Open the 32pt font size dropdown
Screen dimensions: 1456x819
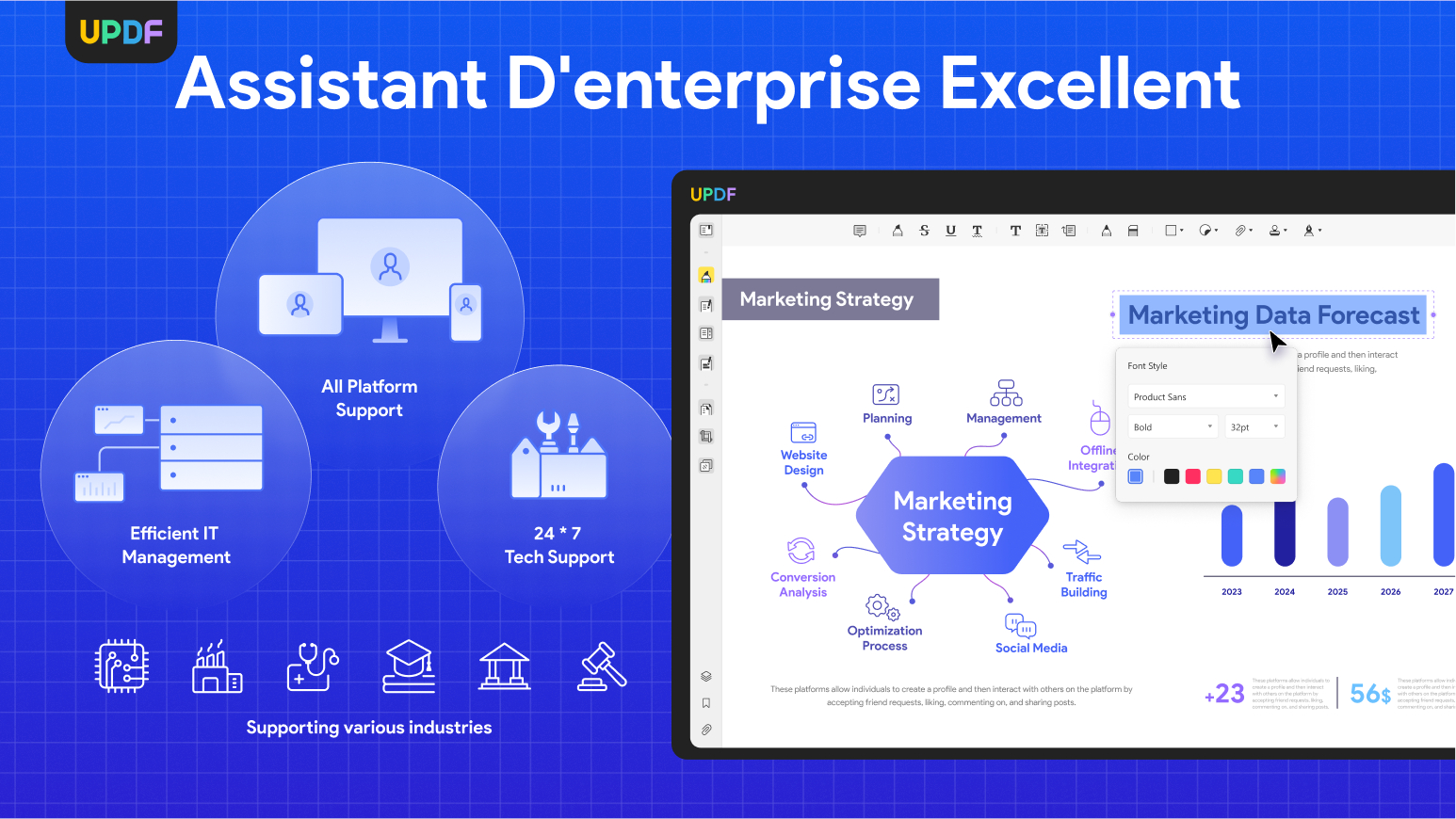click(1255, 426)
